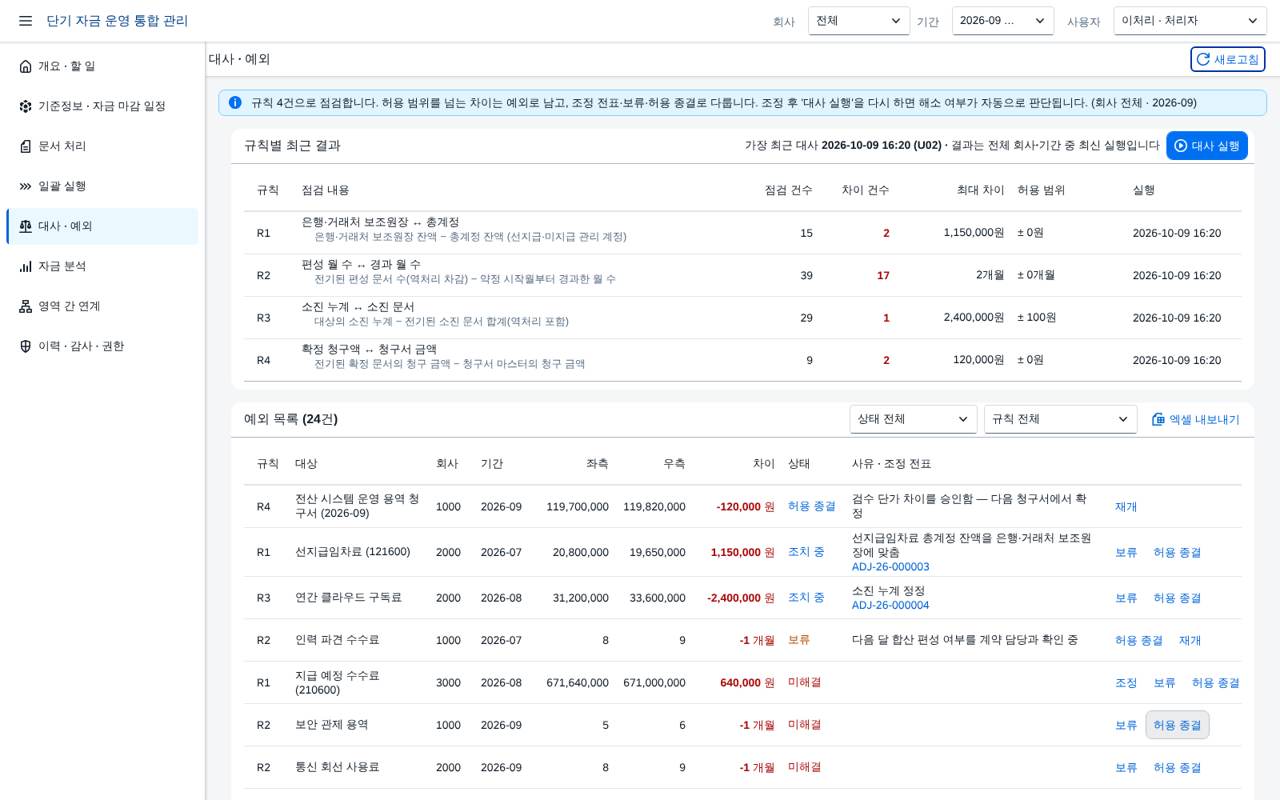Click 허용 종결 for 보안 관제 용역 row

tap(1177, 725)
